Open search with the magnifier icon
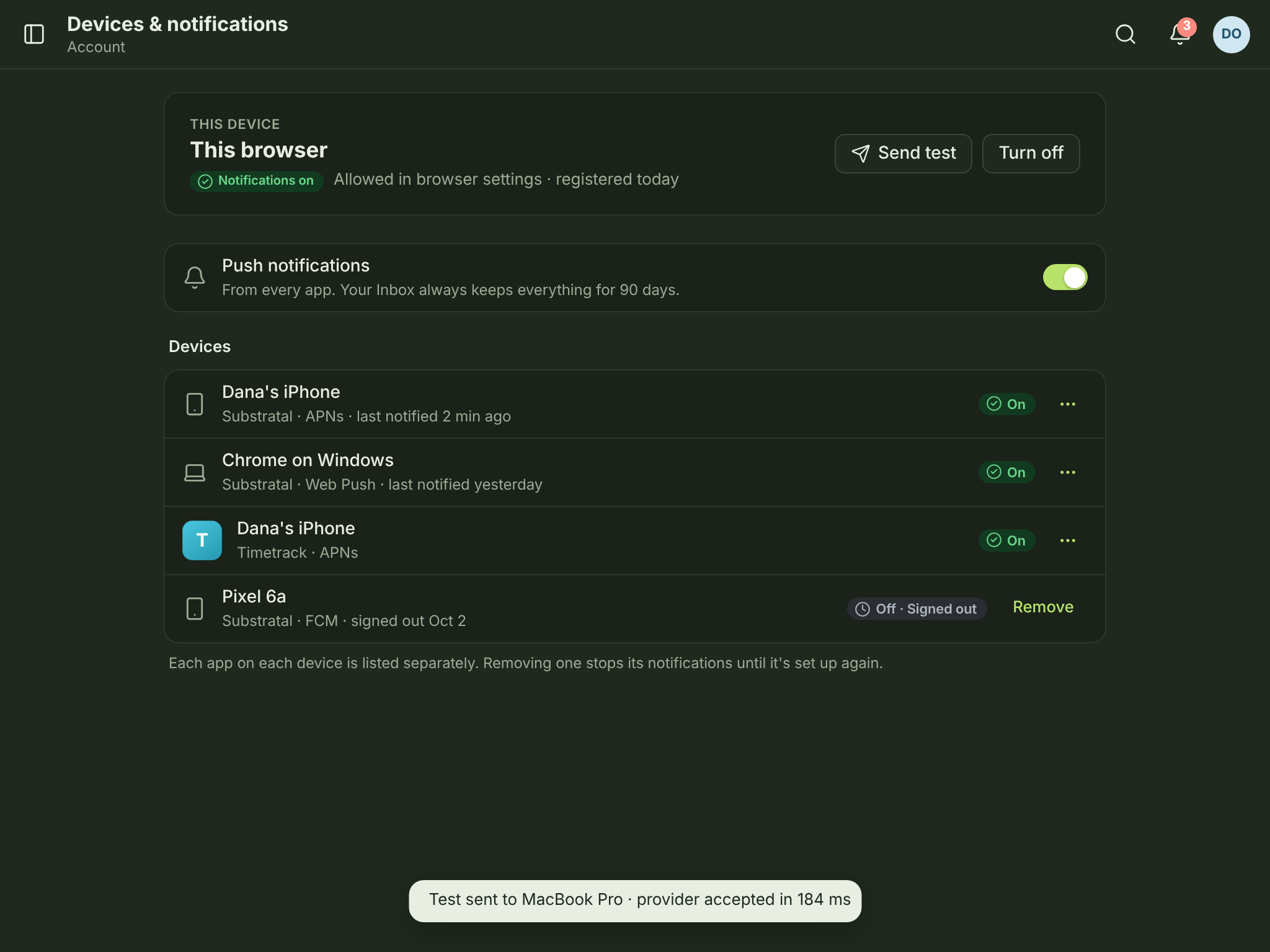 [x=1125, y=34]
